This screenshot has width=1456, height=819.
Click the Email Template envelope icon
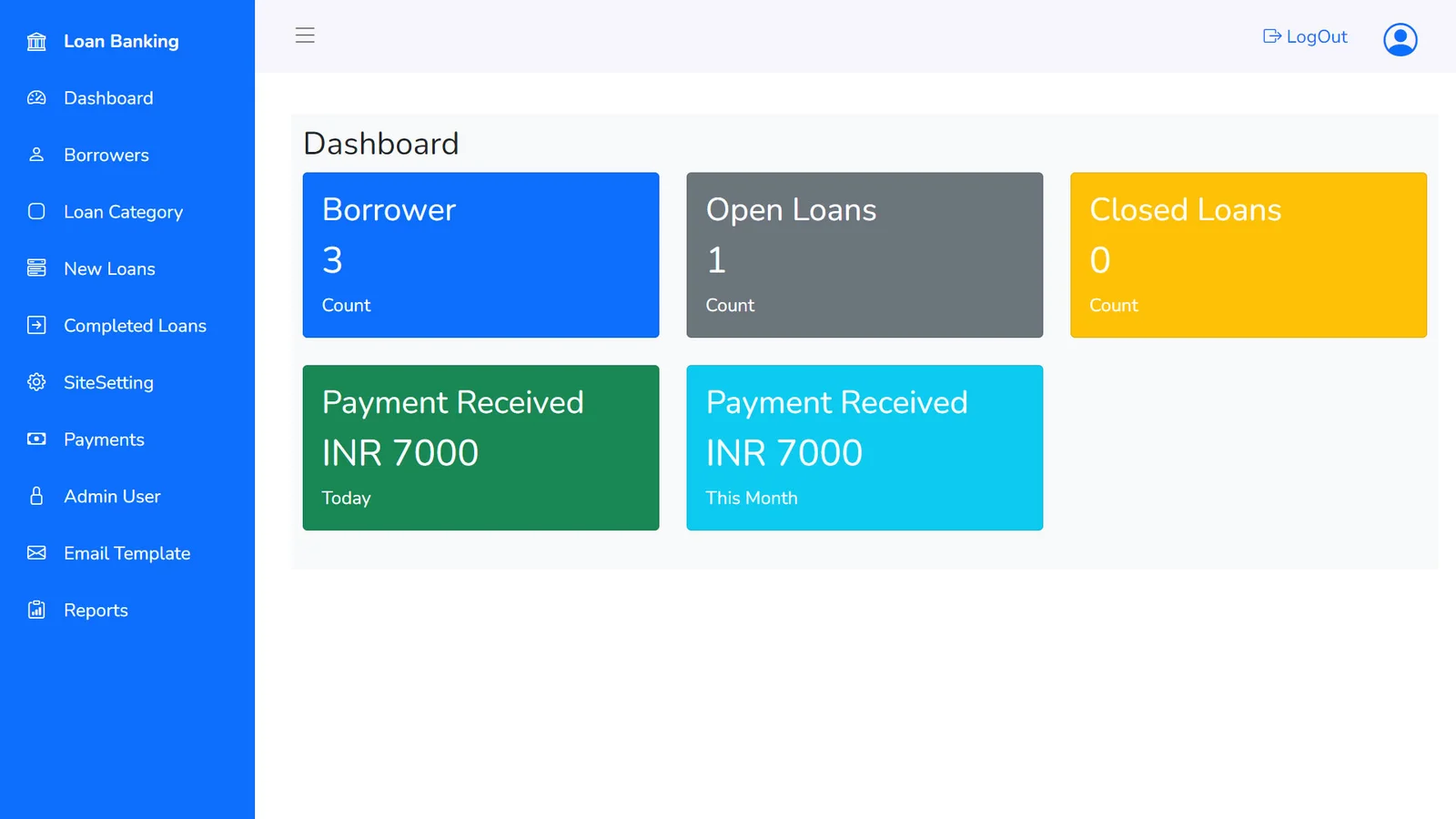click(36, 552)
